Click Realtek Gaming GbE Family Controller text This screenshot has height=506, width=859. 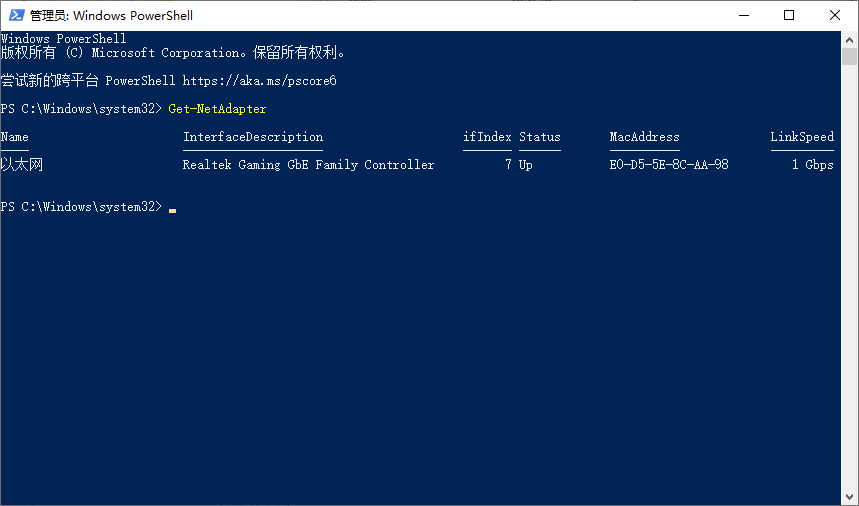point(308,165)
